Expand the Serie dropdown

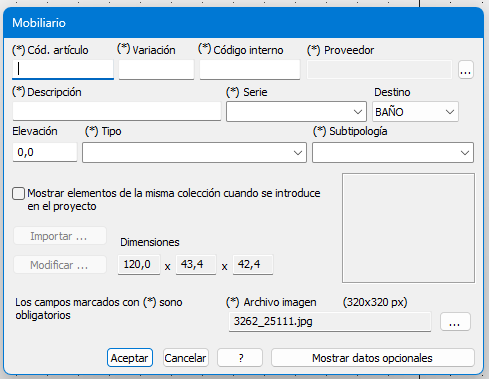(296, 112)
